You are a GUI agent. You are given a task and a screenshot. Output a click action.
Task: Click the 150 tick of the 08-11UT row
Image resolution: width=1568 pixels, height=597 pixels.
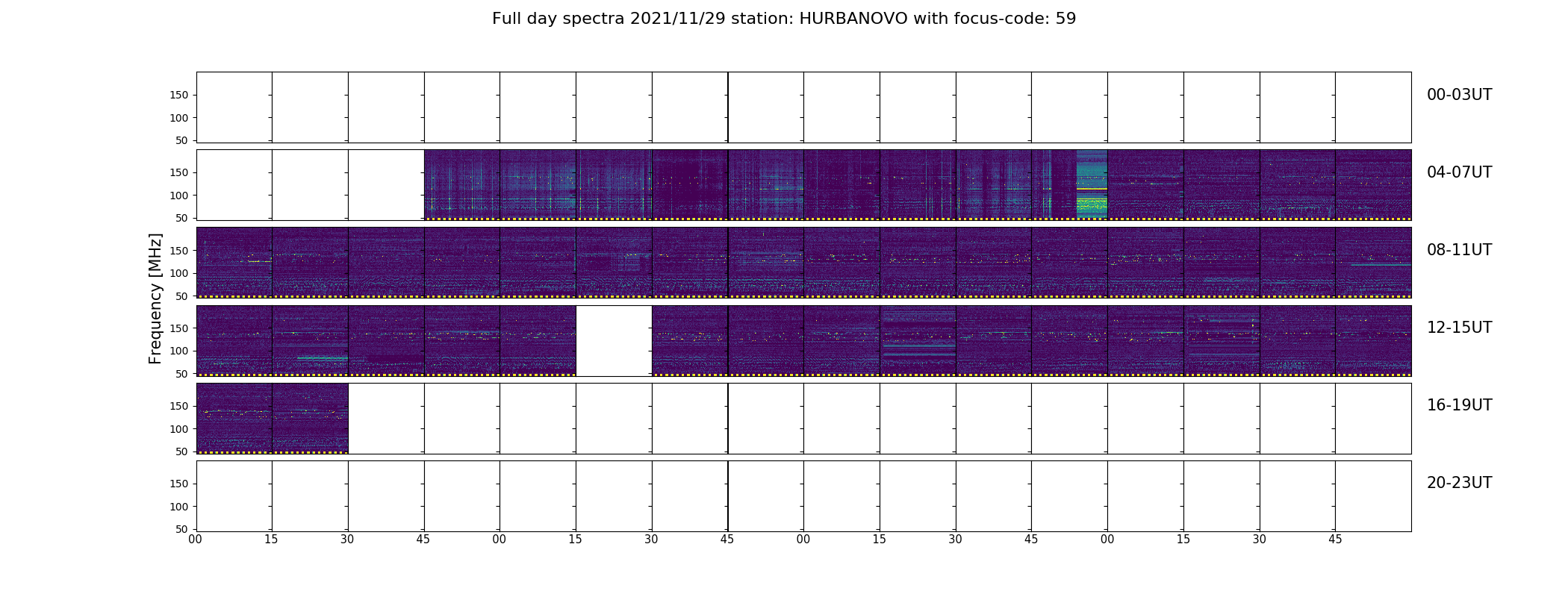click(x=179, y=251)
